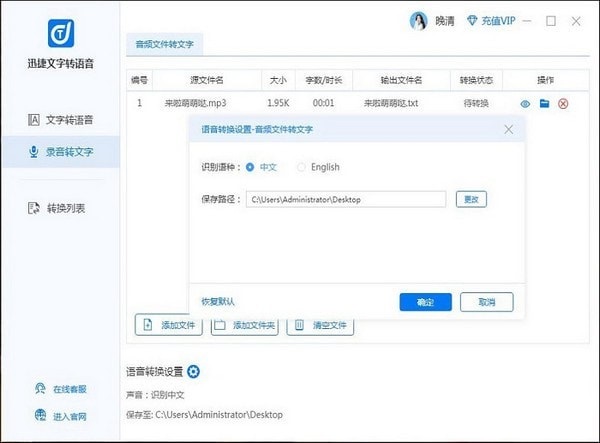The height and width of the screenshot is (443, 600).
Task: Click the 恢复默认 link
Action: (218, 301)
